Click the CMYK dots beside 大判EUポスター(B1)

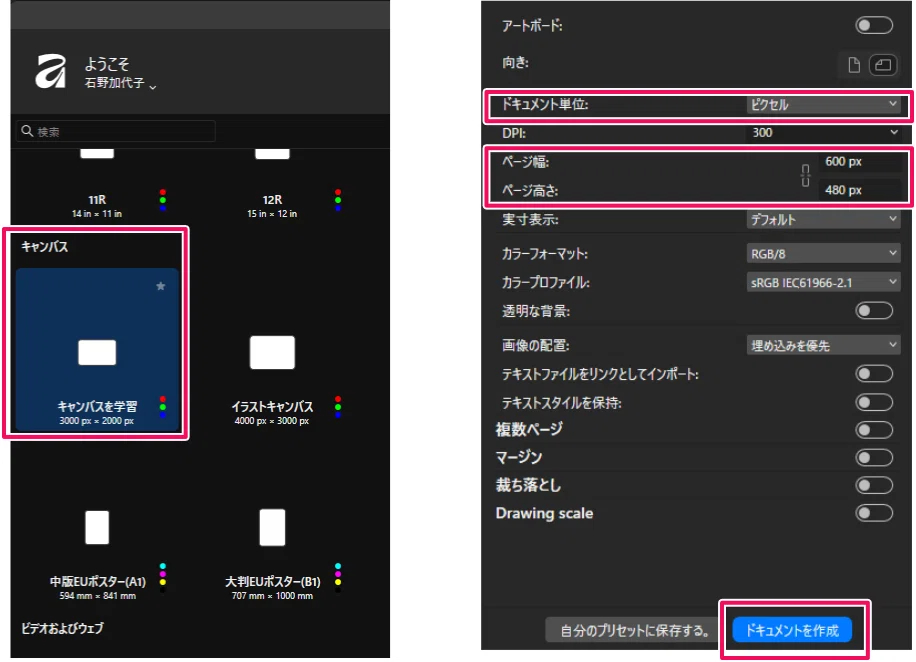click(x=338, y=578)
